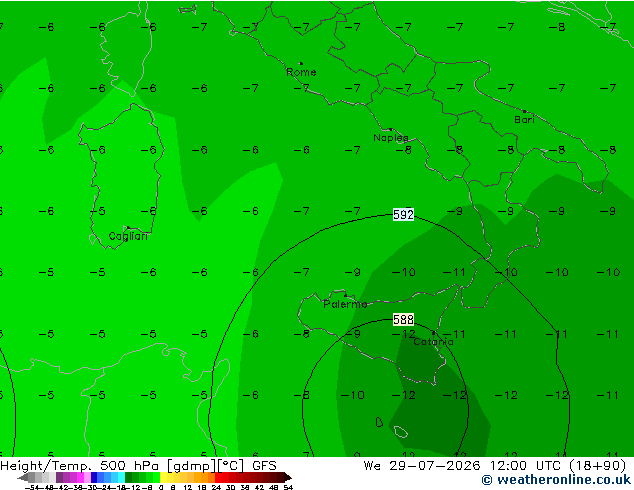Click the orange legend swatch above 18
Screen dimensions: 634x490
204,477
